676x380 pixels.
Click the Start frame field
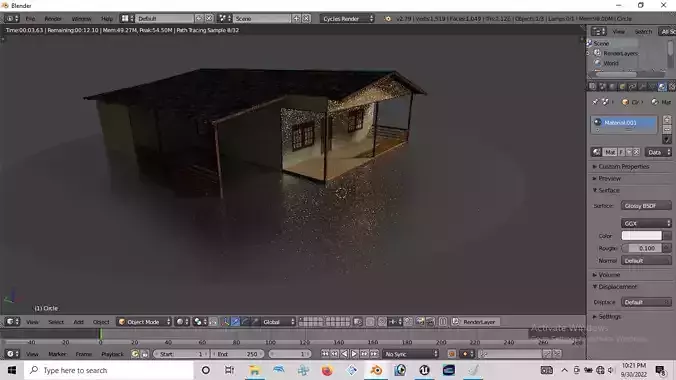point(180,354)
